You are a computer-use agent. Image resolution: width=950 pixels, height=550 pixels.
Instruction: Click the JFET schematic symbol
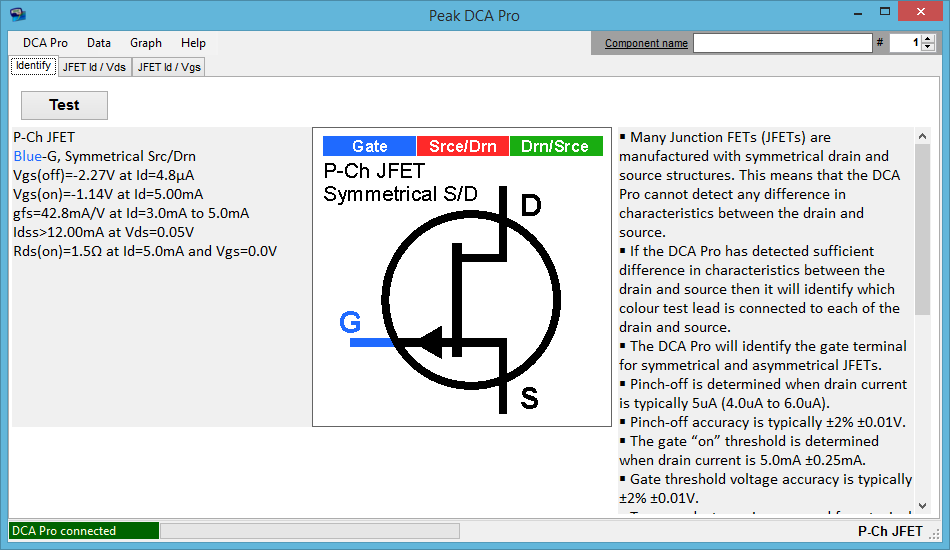pyautogui.click(x=471, y=300)
